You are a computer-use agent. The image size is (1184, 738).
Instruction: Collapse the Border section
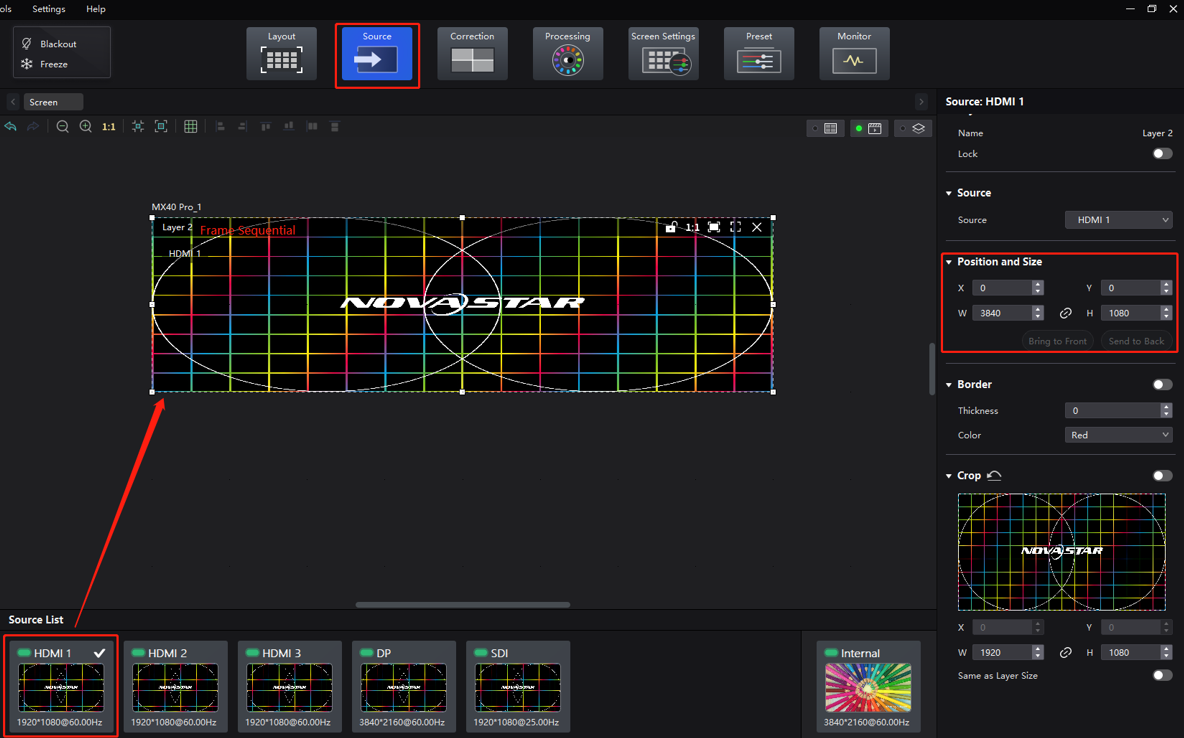point(949,384)
